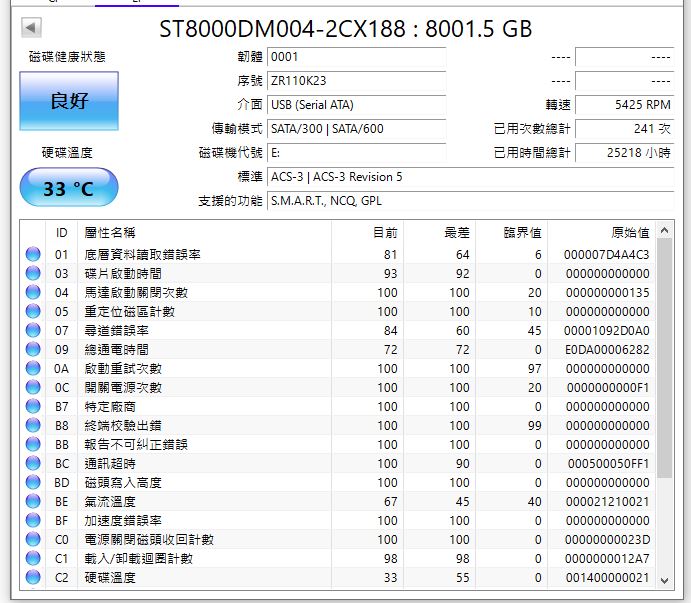Click the 良好 health status button
Image resolution: width=691 pixels, height=603 pixels.
[x=69, y=101]
